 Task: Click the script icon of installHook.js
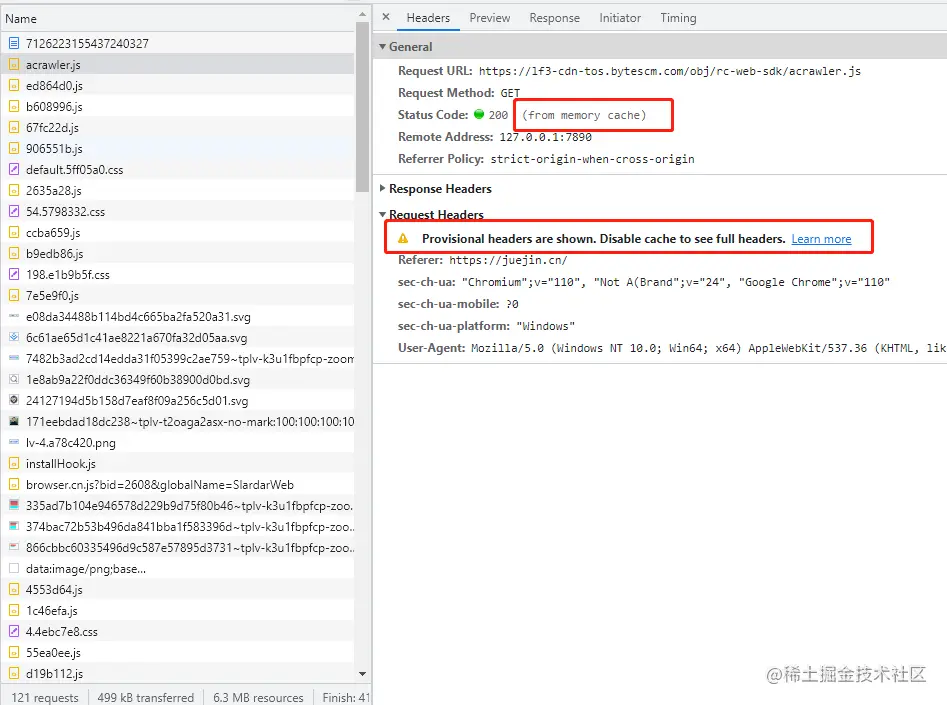tap(14, 463)
